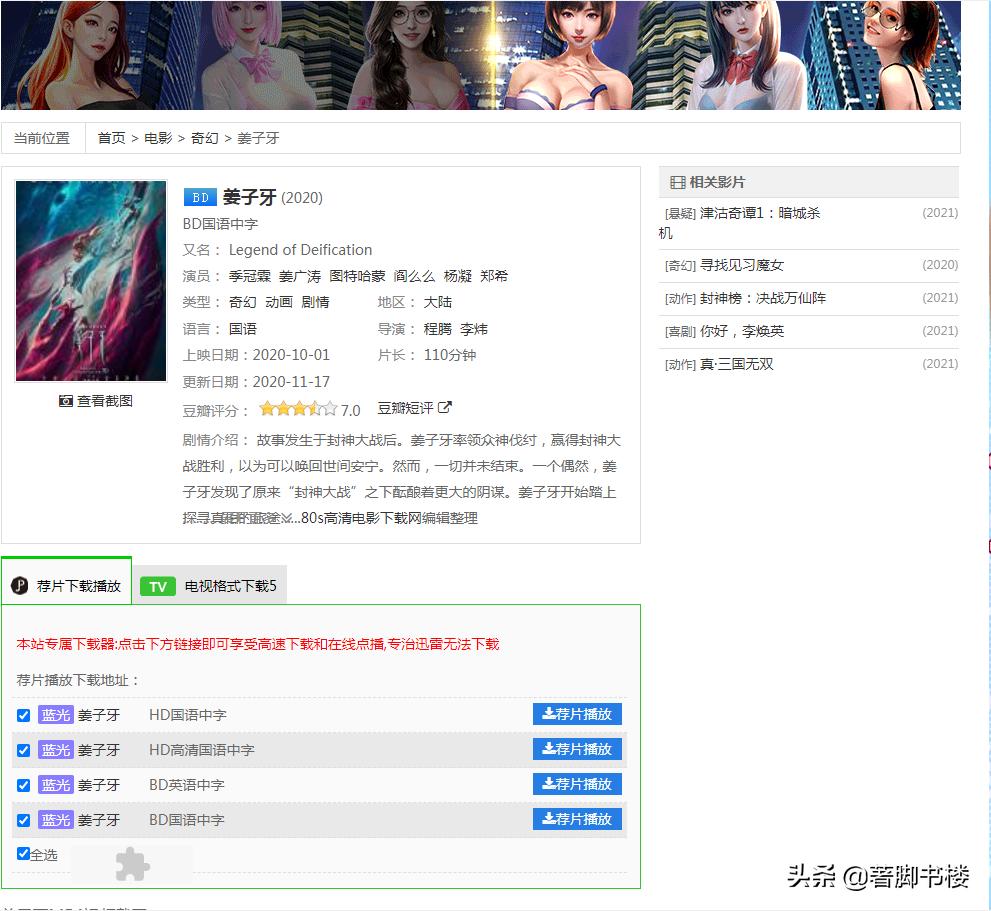Click the green TV icon on download tab
This screenshot has height=911, width=991.
point(157,585)
